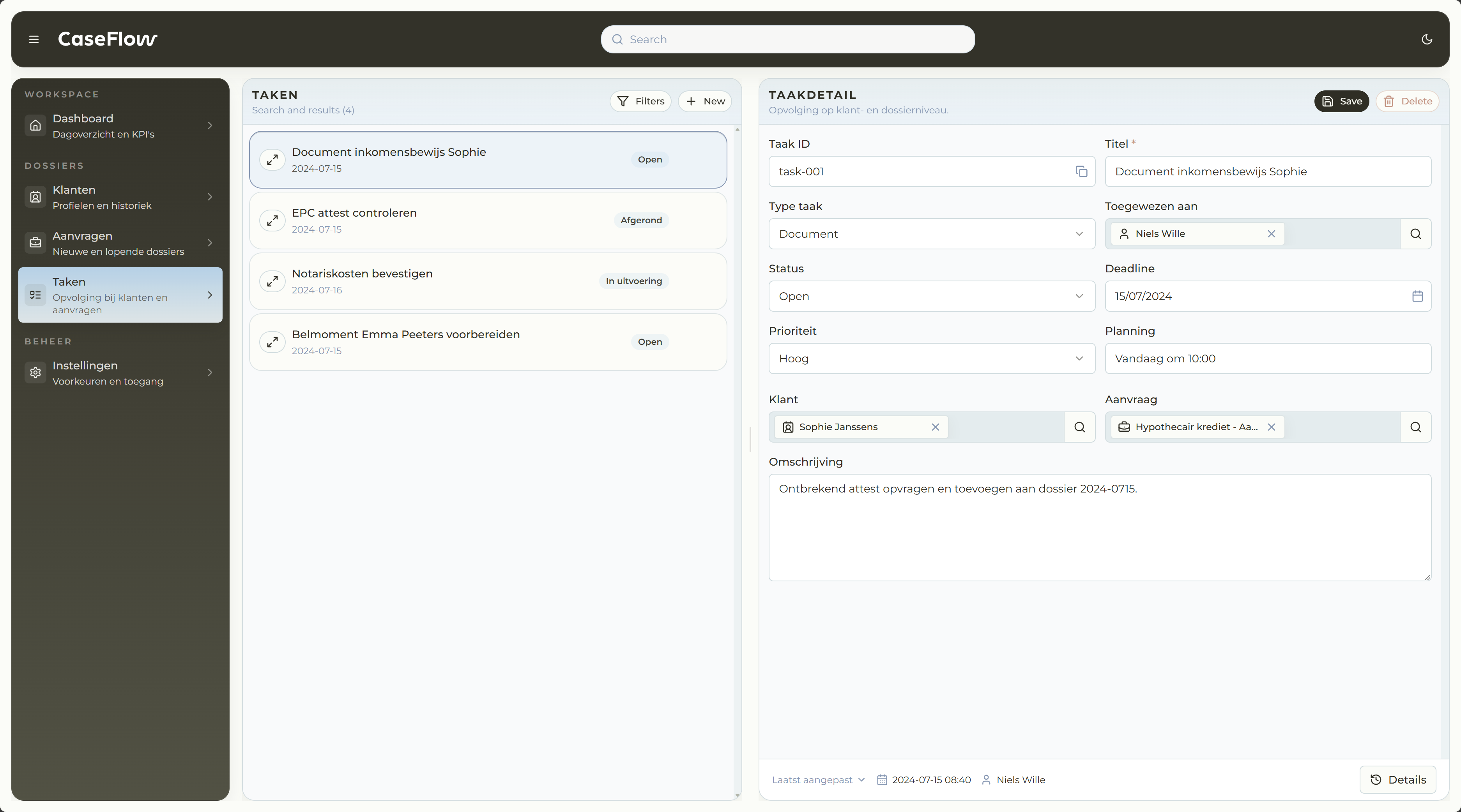This screenshot has height=812, width=1461.
Task: Click the Sophie Janssens client chip
Action: pyautogui.click(x=861, y=427)
